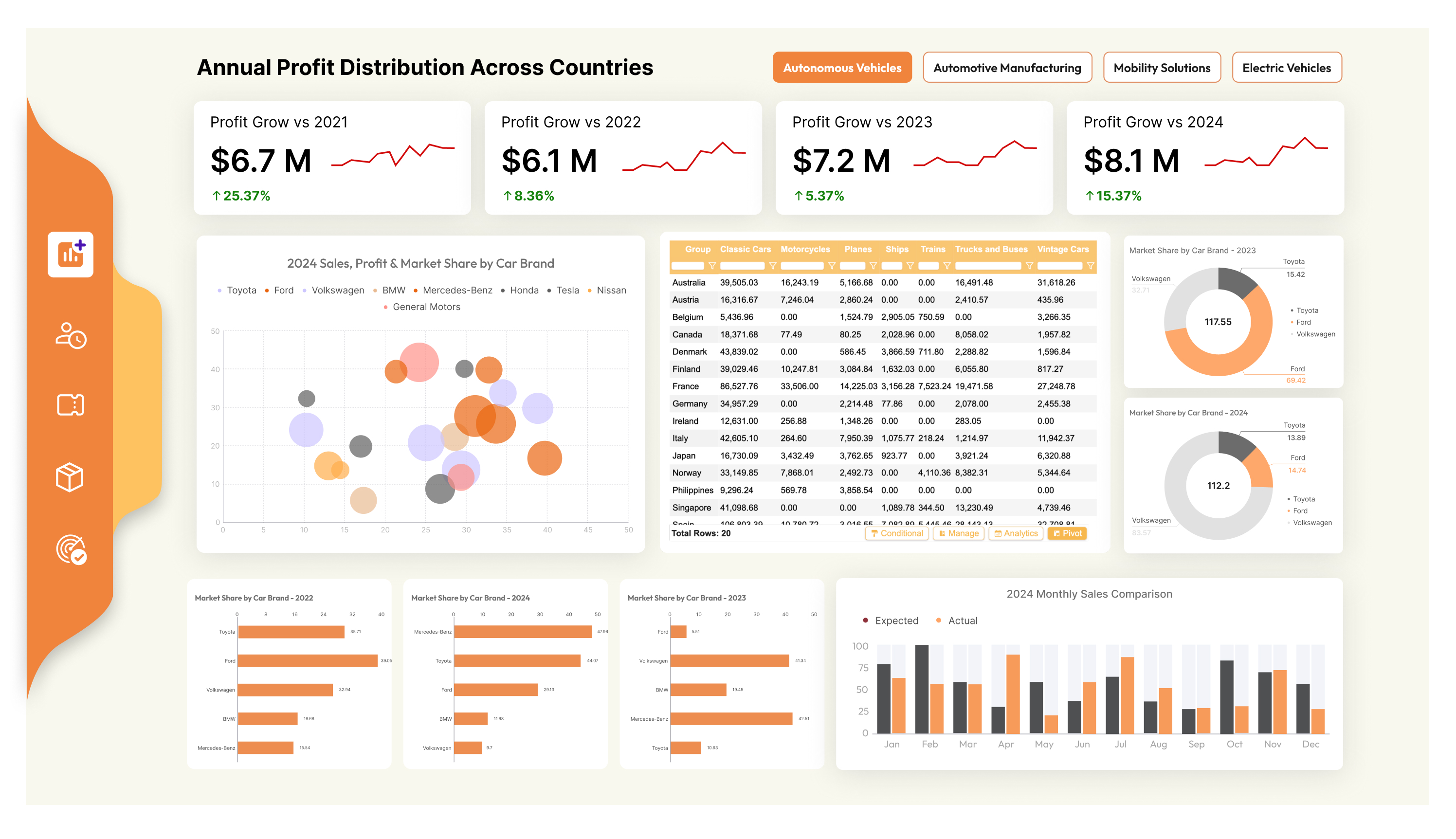The height and width of the screenshot is (839, 1456).
Task: Switch to the Automotive Manufacturing tab
Action: pyautogui.click(x=1007, y=68)
